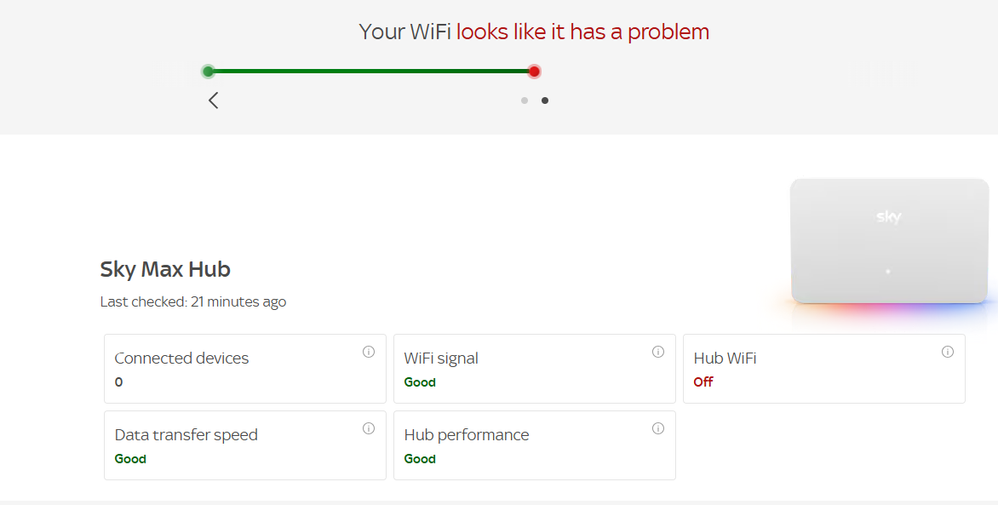Open the Hub WiFi card
This screenshot has height=505, width=998.
click(x=823, y=369)
